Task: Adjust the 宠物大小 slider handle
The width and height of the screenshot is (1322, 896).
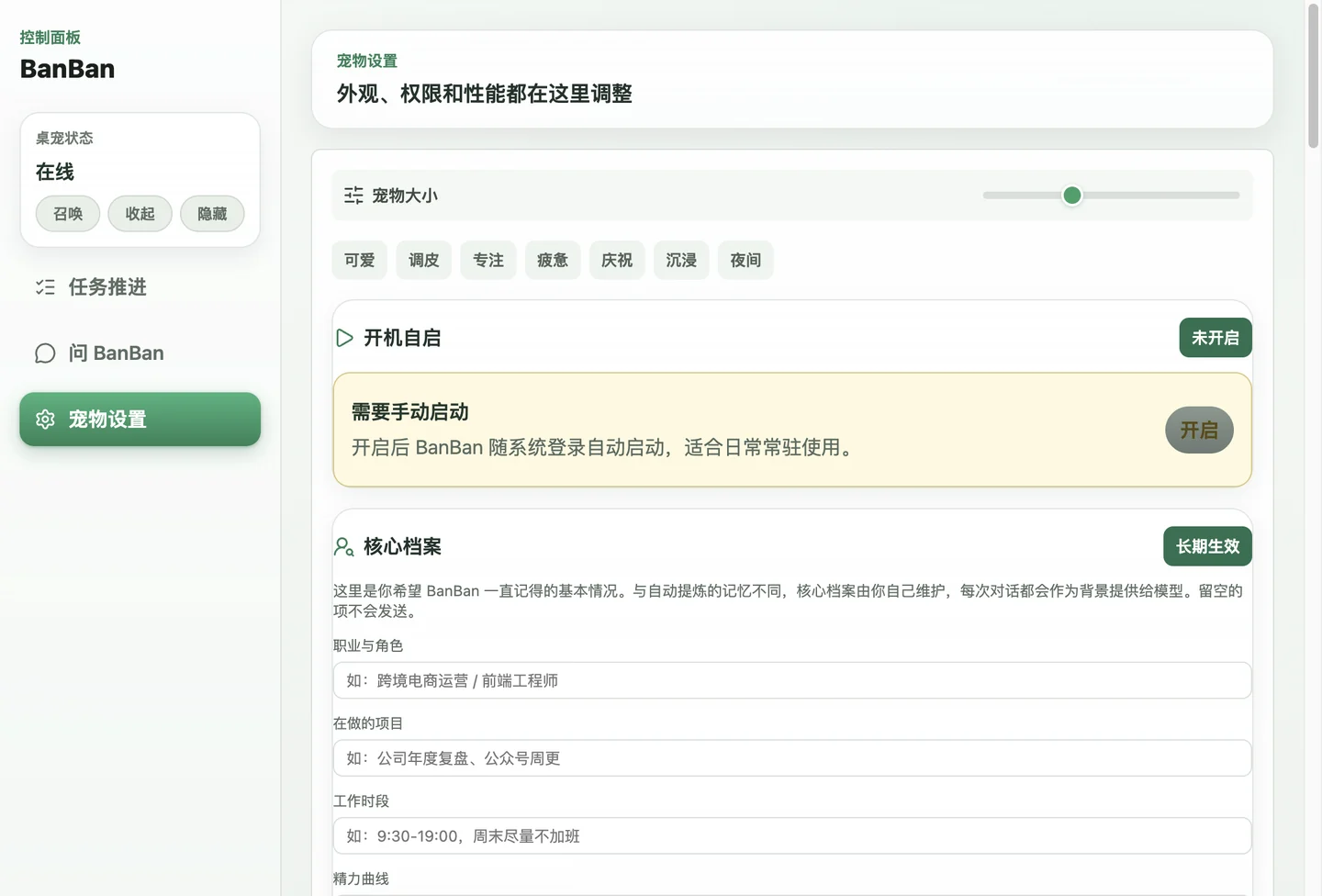Action: click(x=1071, y=196)
